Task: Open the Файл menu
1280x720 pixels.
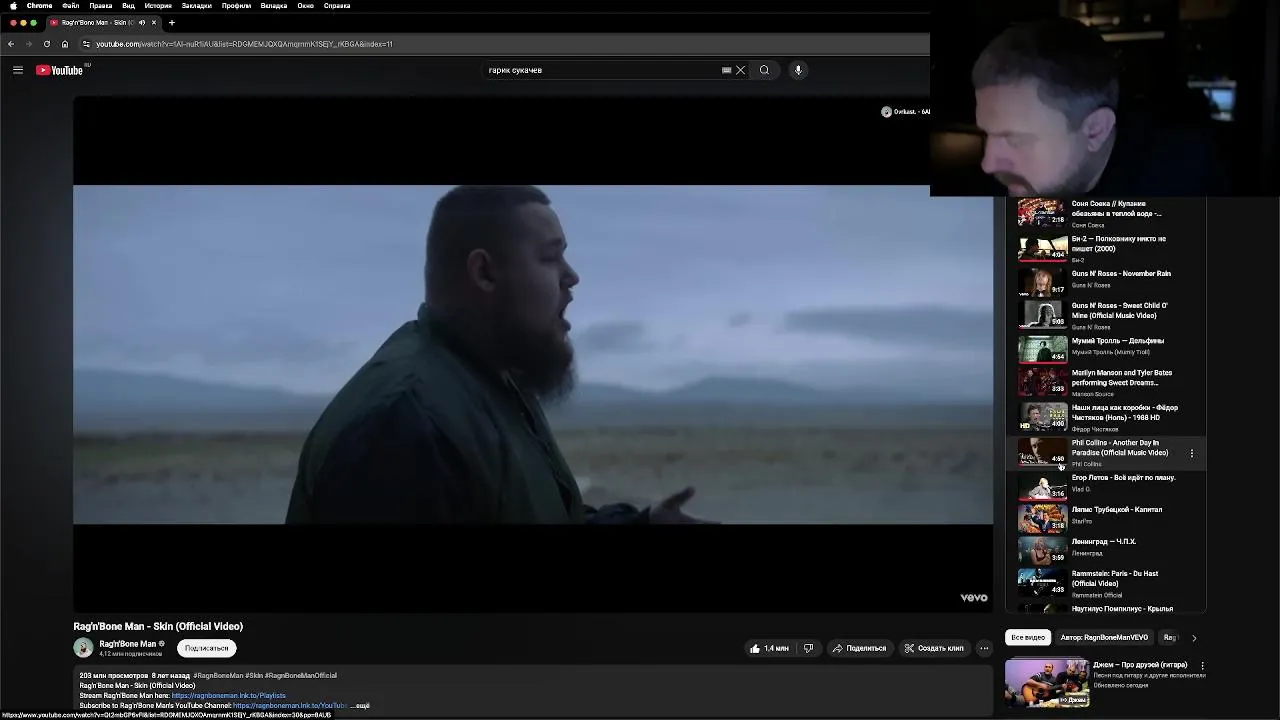Action: point(70,5)
